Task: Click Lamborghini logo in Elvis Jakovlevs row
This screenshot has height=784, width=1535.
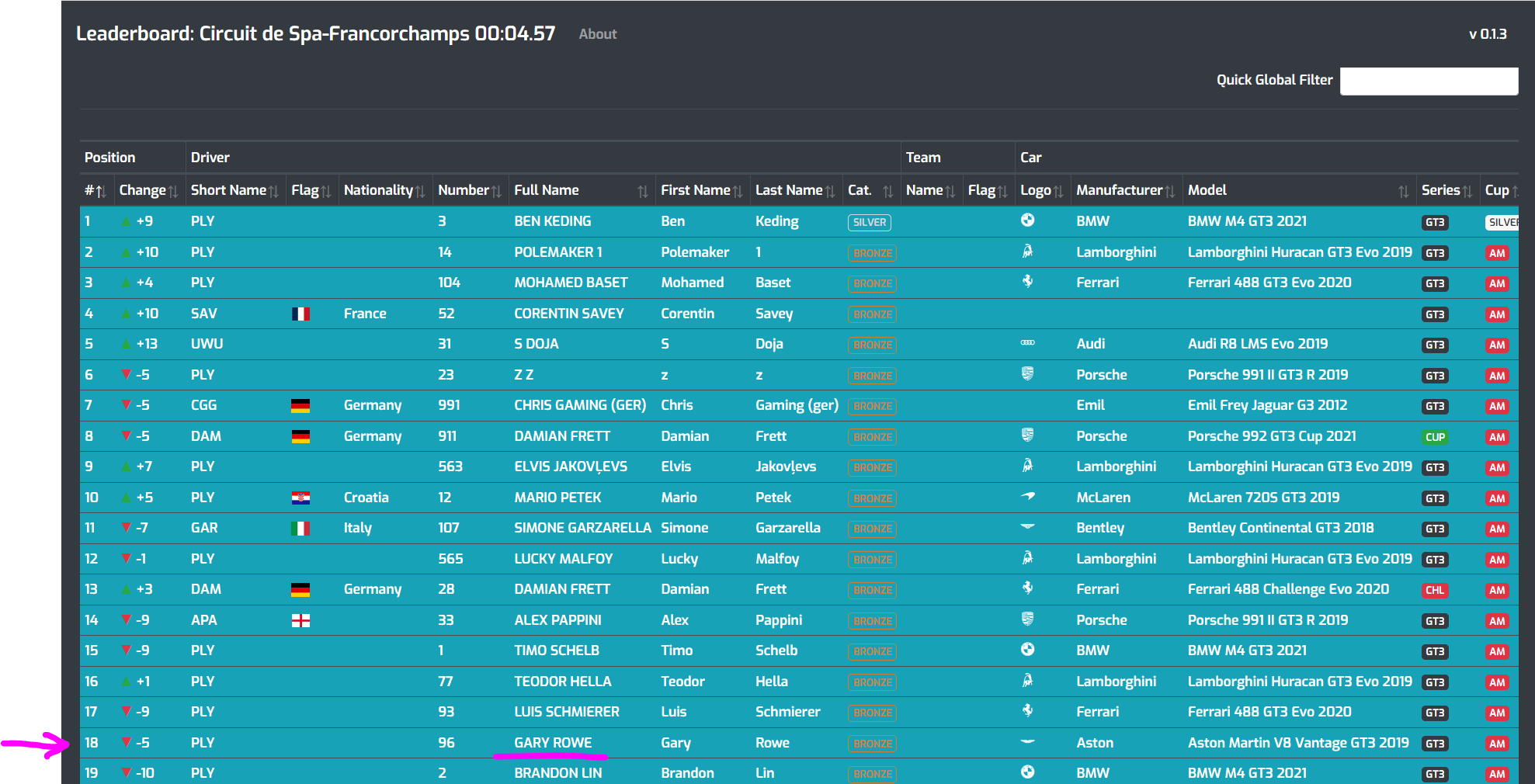Action: (1027, 466)
